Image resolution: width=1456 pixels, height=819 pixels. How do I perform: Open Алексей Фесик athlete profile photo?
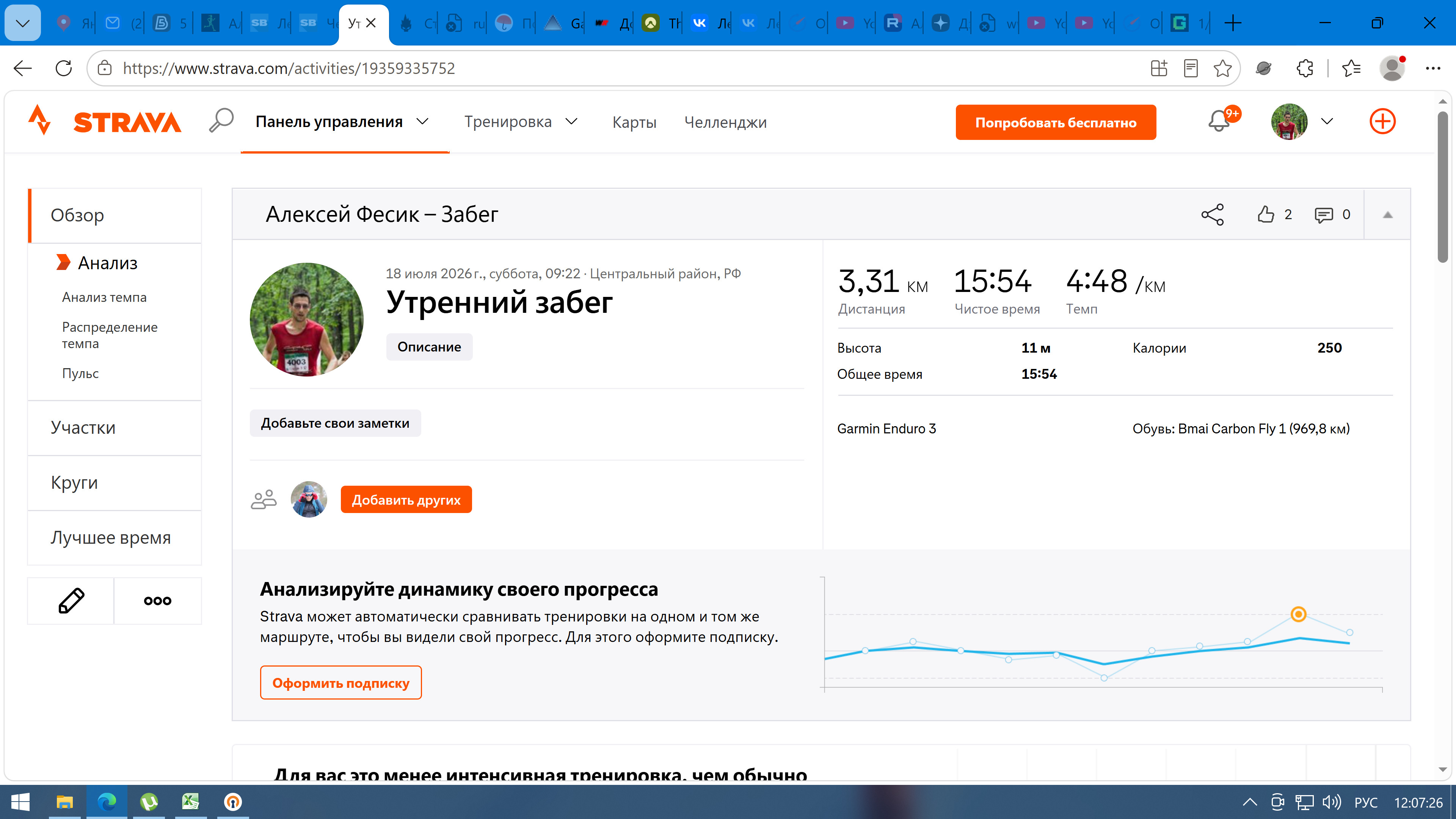pos(306,319)
